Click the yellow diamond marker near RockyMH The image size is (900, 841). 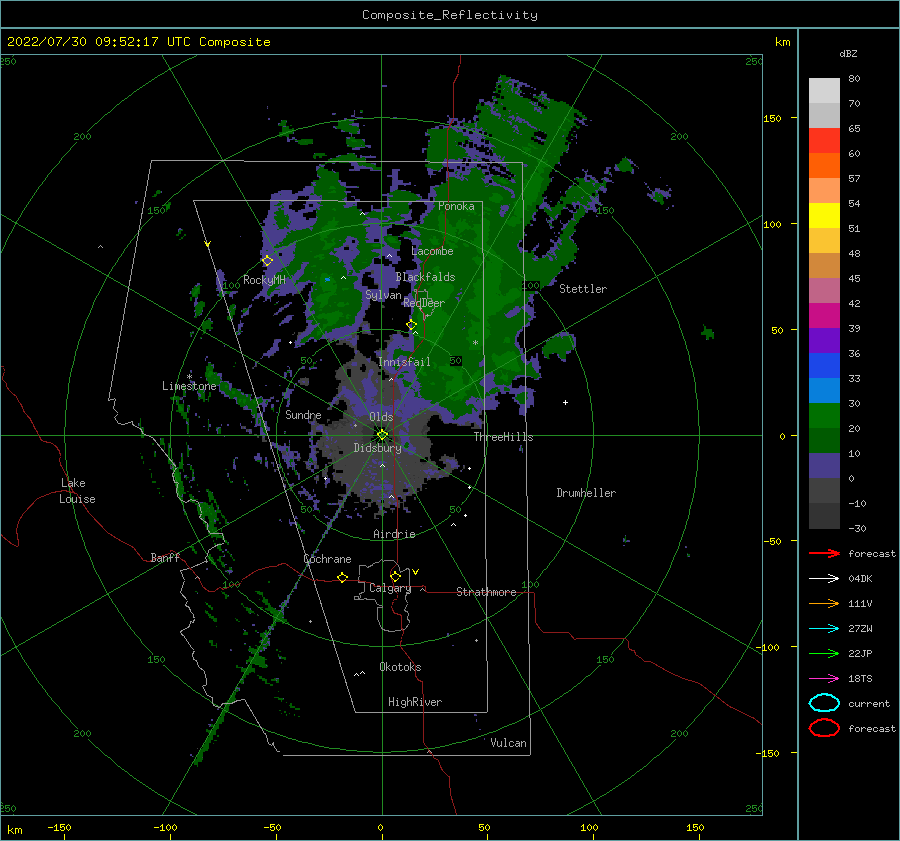click(267, 261)
